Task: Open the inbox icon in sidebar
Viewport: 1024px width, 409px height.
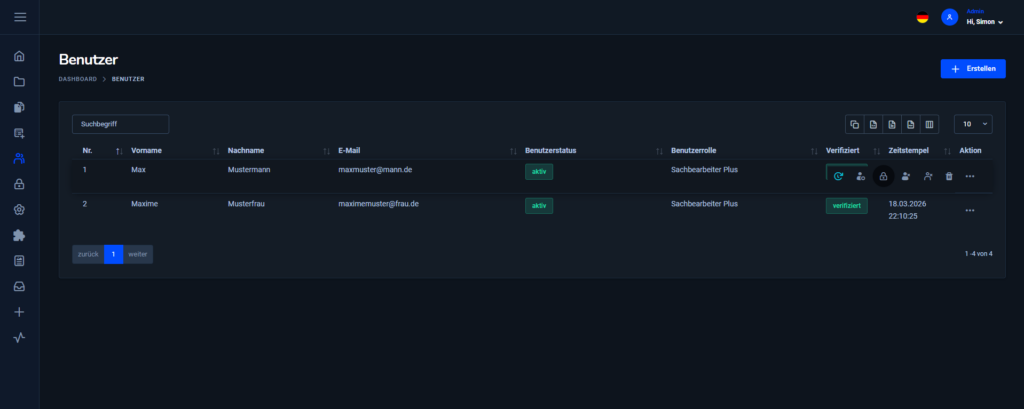Action: 19,286
